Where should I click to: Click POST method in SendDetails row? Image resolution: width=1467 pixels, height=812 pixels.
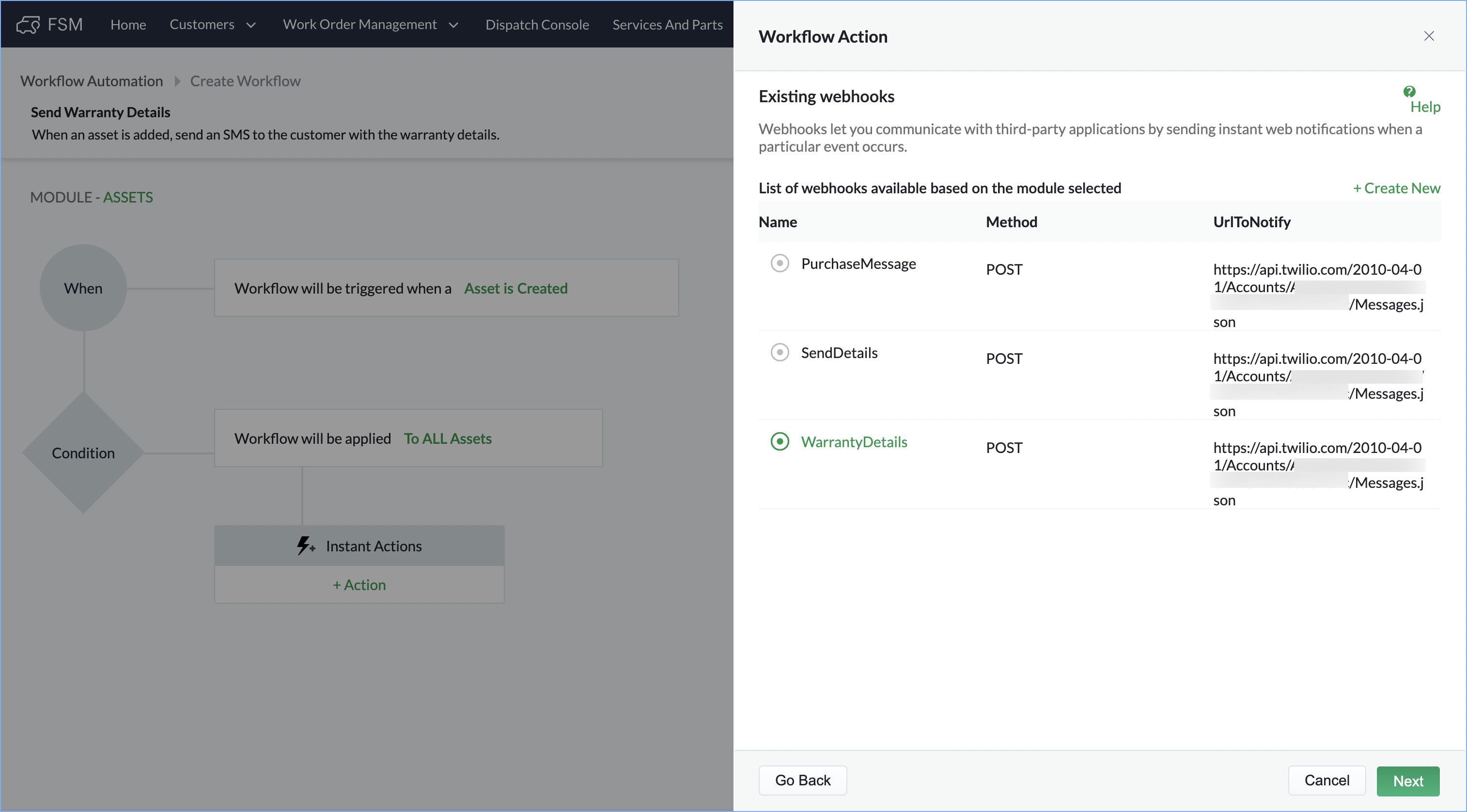[1004, 359]
